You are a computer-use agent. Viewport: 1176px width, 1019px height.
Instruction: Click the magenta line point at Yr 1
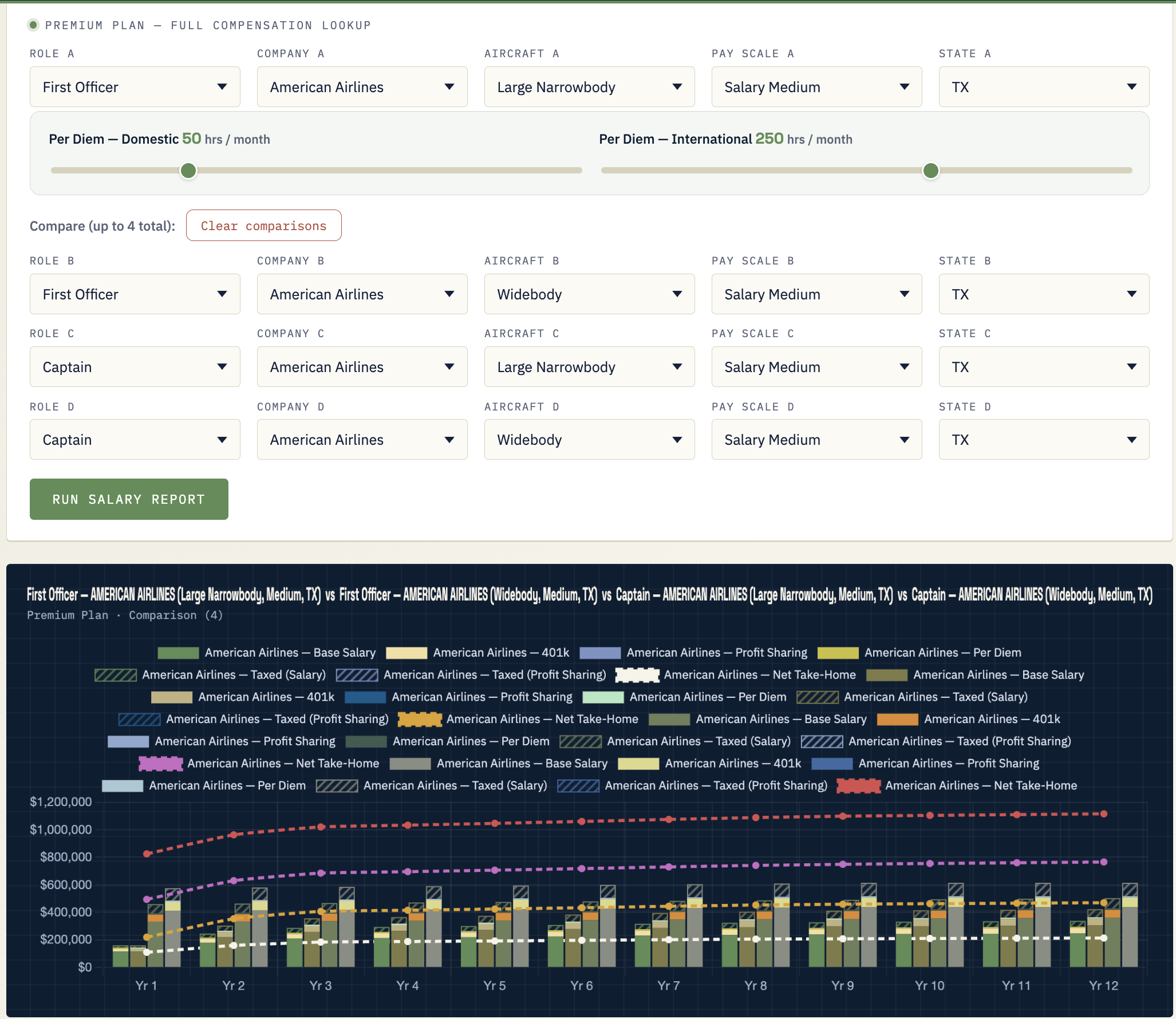pos(147,899)
